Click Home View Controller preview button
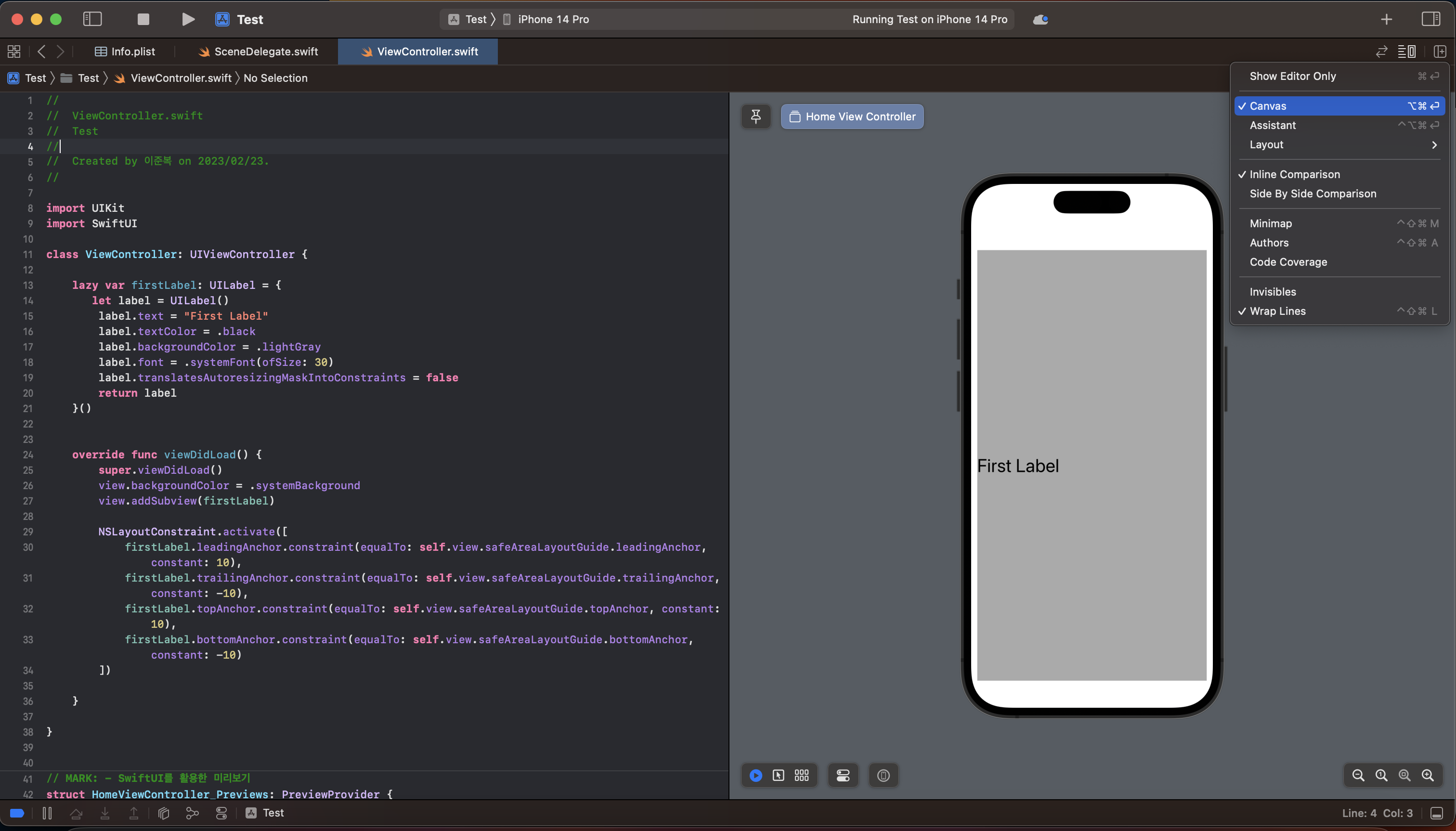Viewport: 1456px width, 831px height. pos(852,117)
